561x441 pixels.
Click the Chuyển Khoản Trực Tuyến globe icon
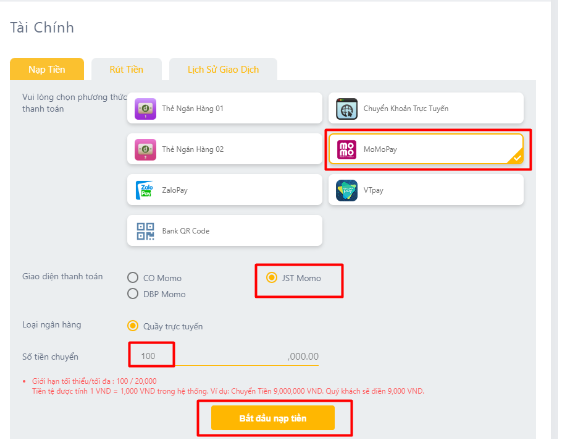347,109
